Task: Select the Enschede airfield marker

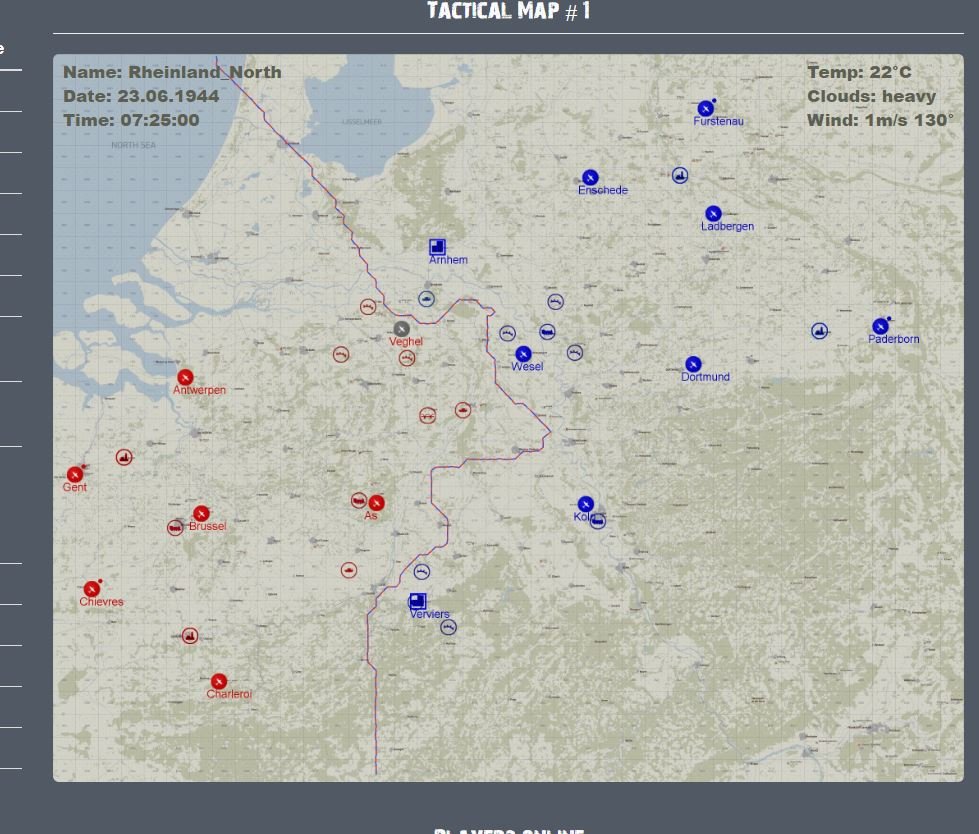Action: (x=590, y=178)
